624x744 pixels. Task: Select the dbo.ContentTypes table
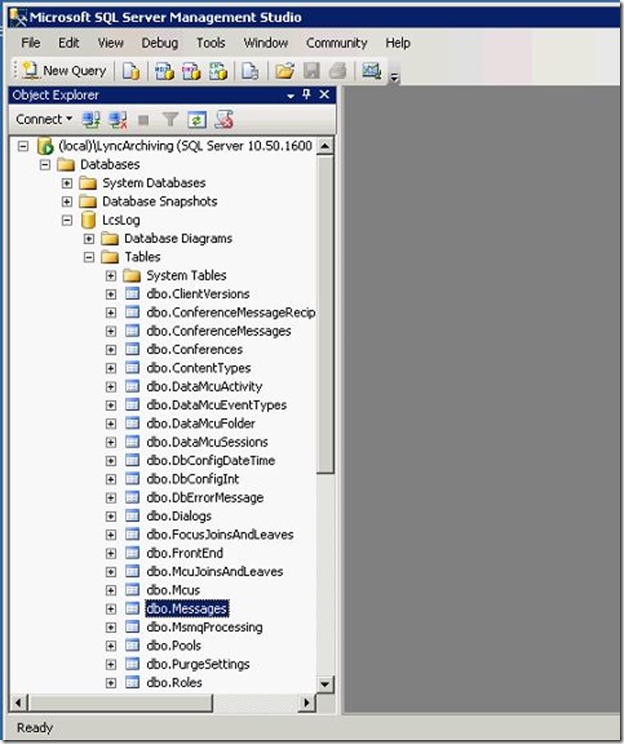[199, 368]
